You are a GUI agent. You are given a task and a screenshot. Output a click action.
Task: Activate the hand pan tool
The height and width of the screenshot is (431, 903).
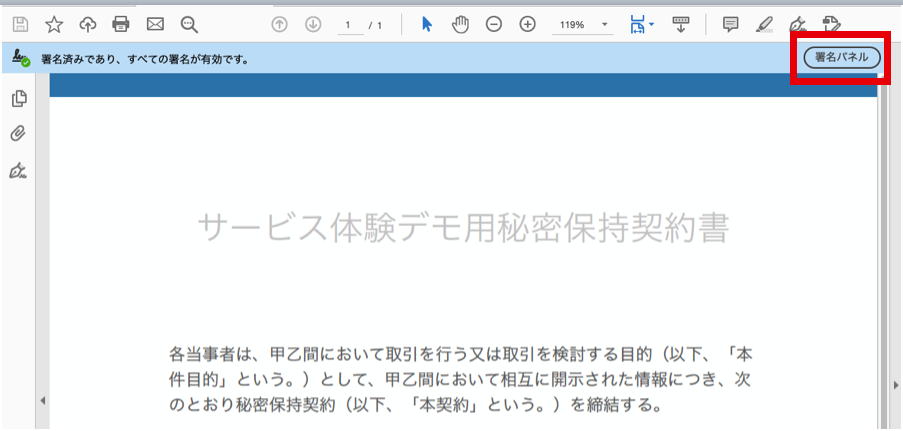coord(460,25)
